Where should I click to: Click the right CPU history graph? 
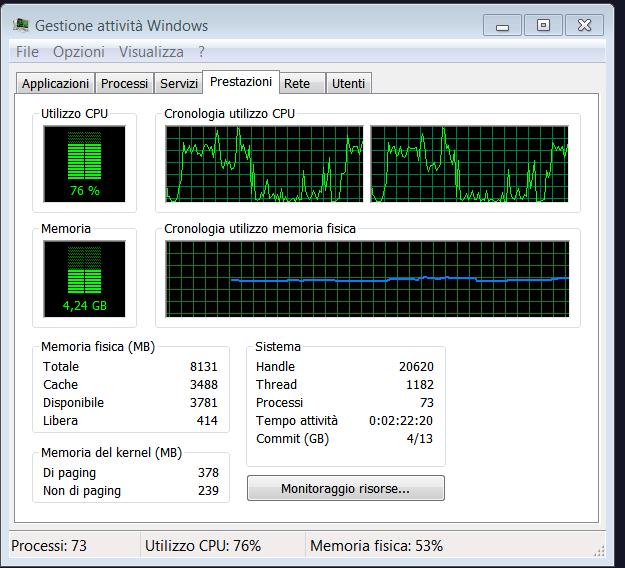tap(470, 164)
